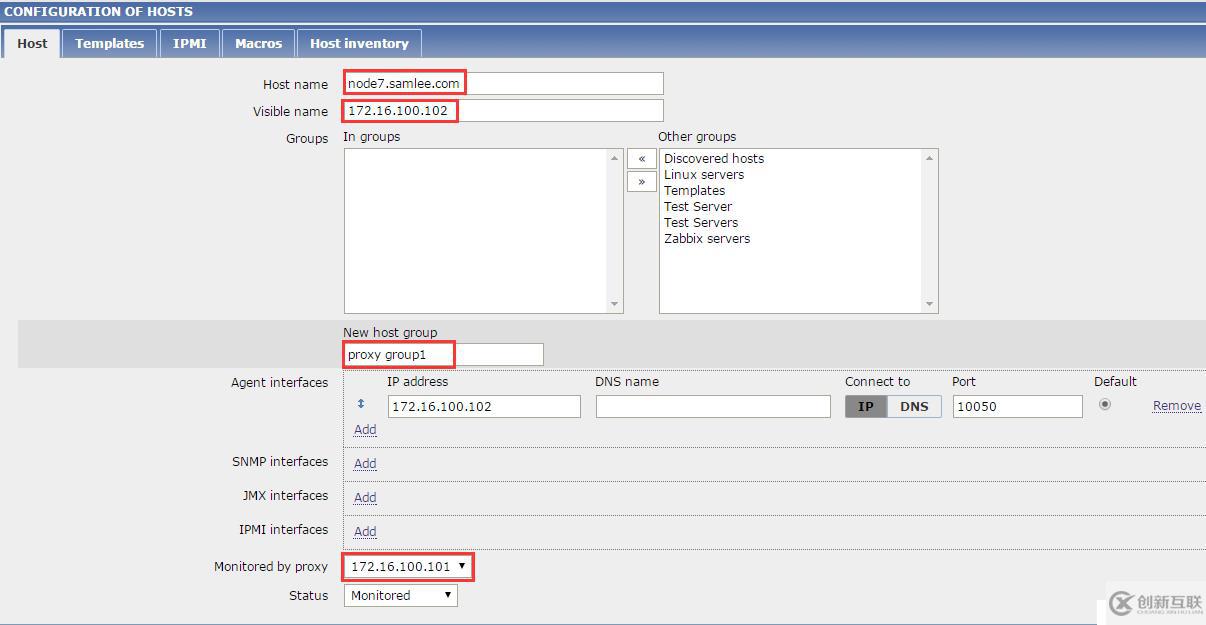The image size is (1206, 625).
Task: Open the Host inventory tab
Action: click(x=359, y=43)
